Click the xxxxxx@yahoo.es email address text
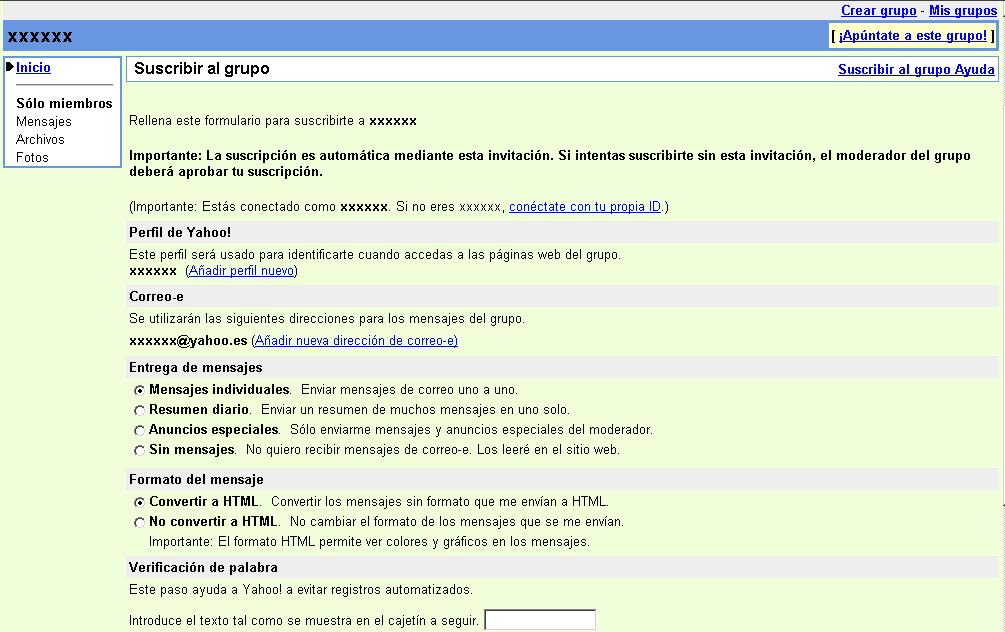This screenshot has width=1005, height=632. [x=188, y=340]
